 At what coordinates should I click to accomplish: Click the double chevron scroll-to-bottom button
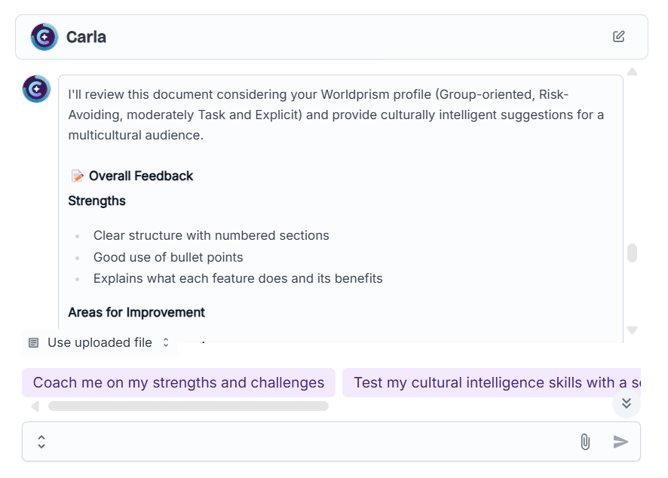(626, 403)
